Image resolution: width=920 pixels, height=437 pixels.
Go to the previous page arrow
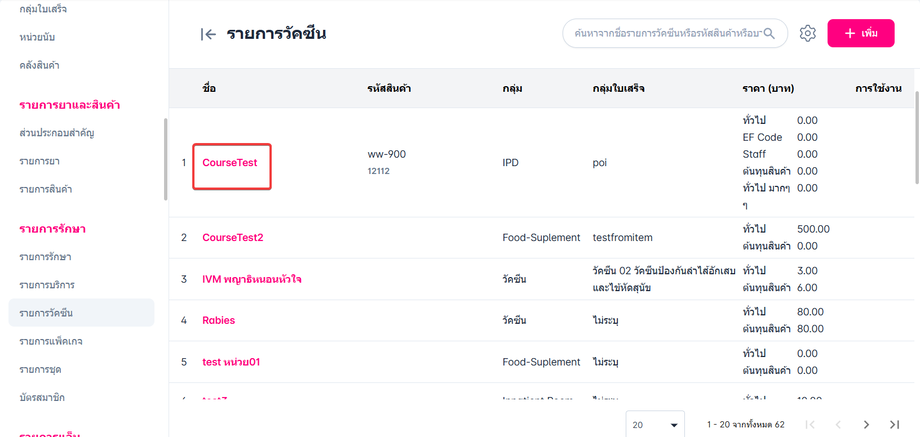point(838,425)
